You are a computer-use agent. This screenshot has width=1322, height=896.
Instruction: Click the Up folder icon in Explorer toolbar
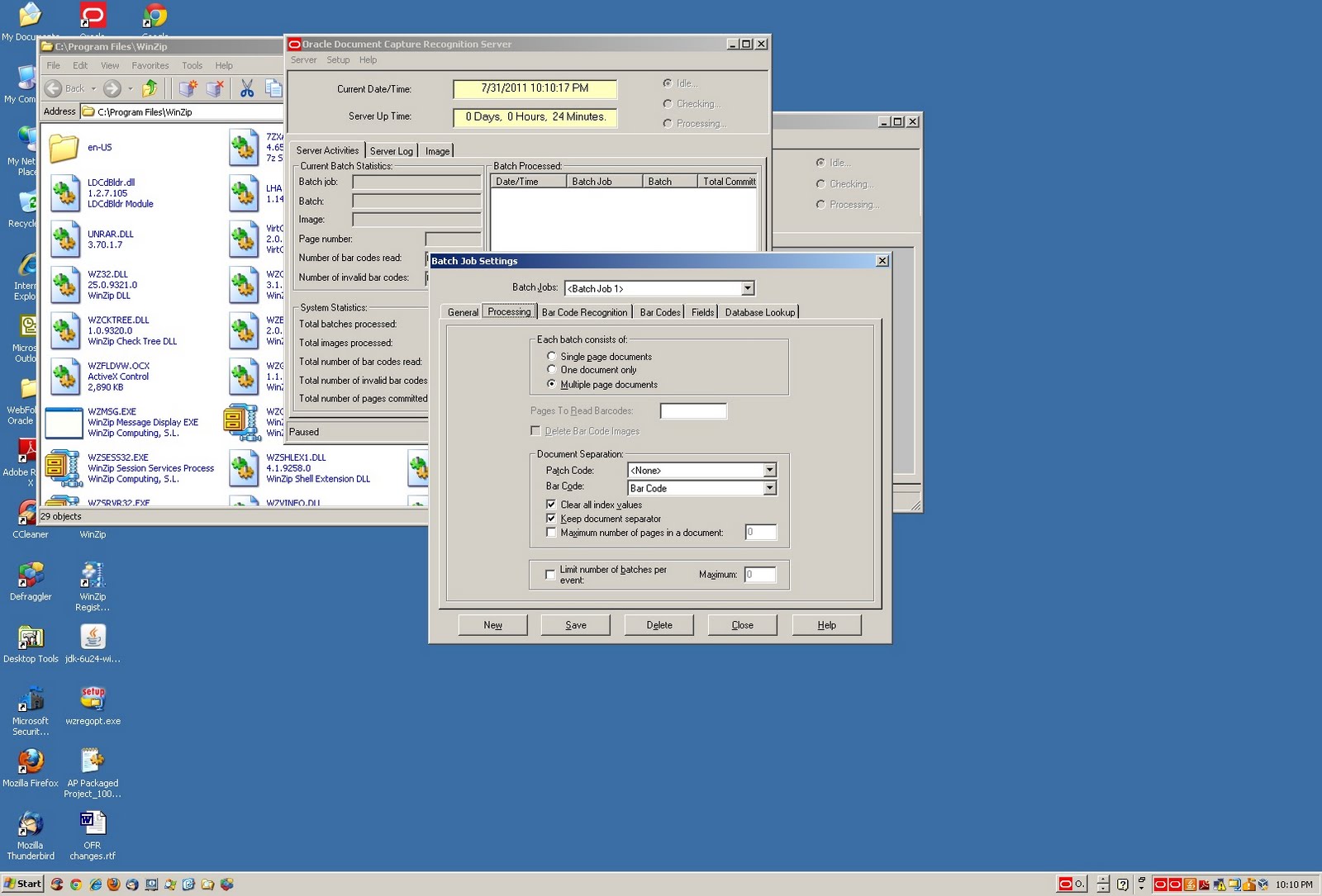point(150,88)
